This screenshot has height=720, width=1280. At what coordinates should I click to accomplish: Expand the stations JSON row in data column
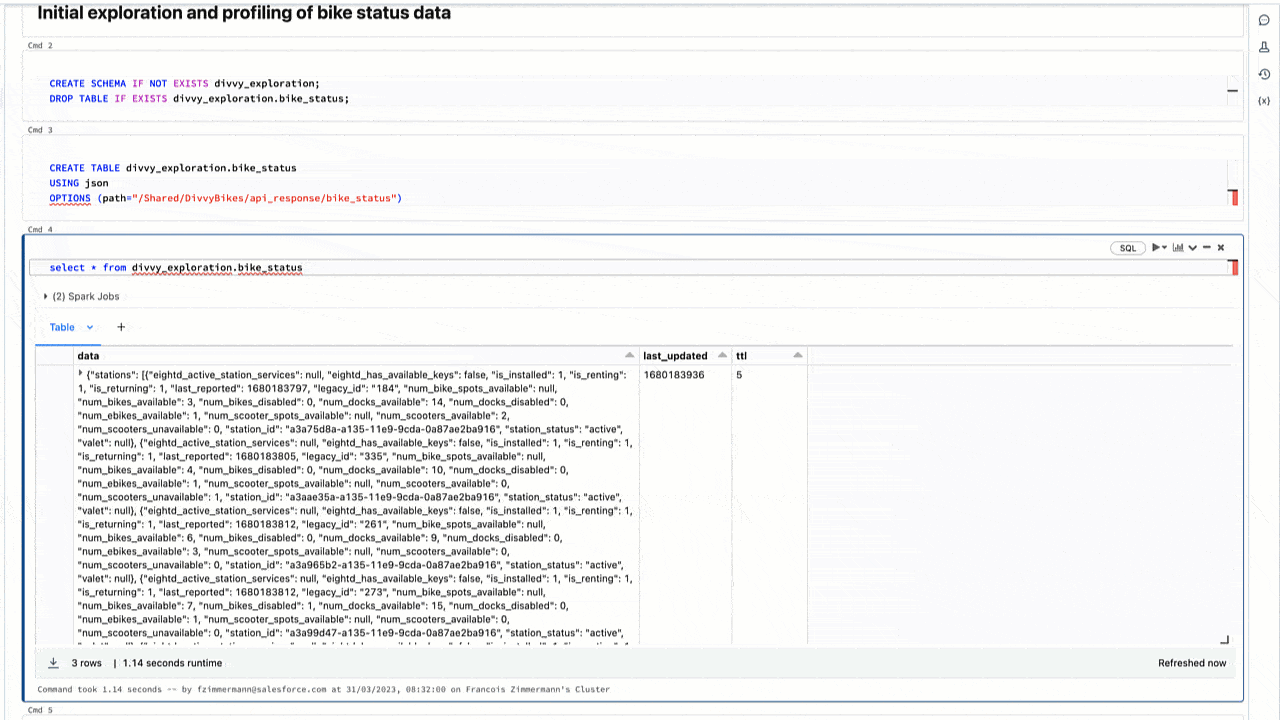point(81,374)
